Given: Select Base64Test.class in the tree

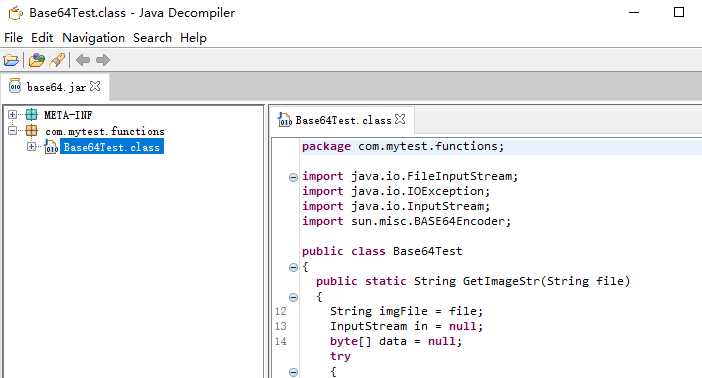Looking at the screenshot, I should (111, 147).
